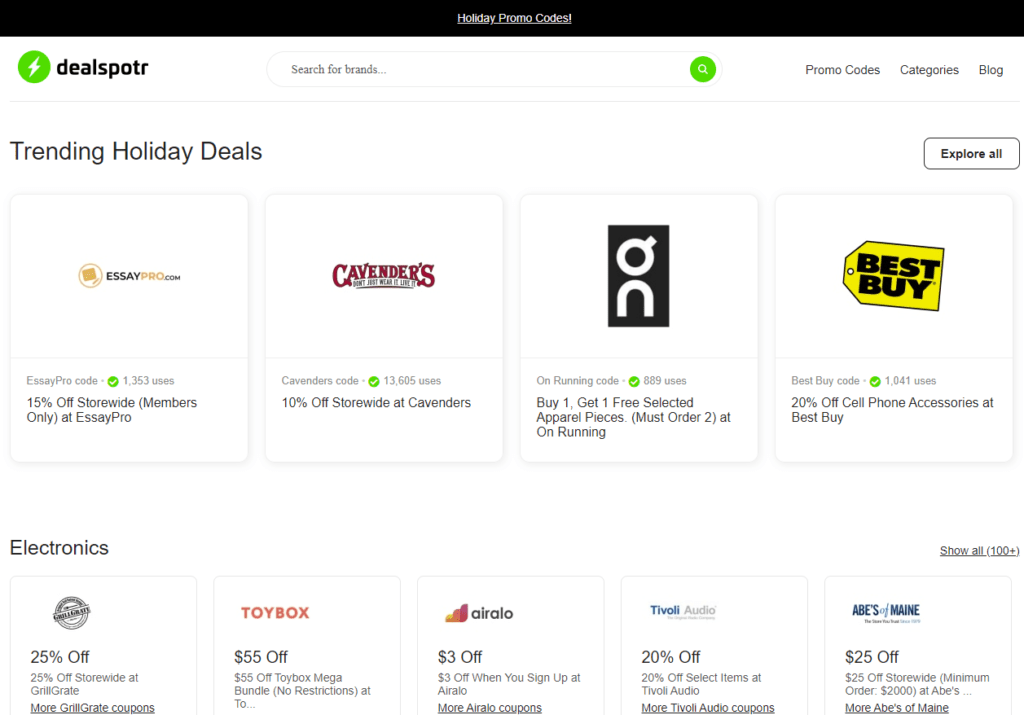The width and height of the screenshot is (1024, 715).
Task: Open the Promo Codes menu item
Action: (x=842, y=69)
